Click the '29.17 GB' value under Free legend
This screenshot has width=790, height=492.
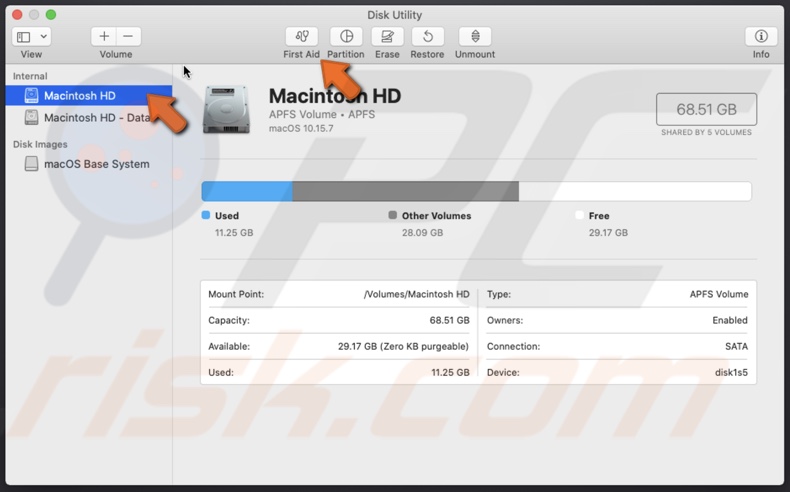pos(609,233)
